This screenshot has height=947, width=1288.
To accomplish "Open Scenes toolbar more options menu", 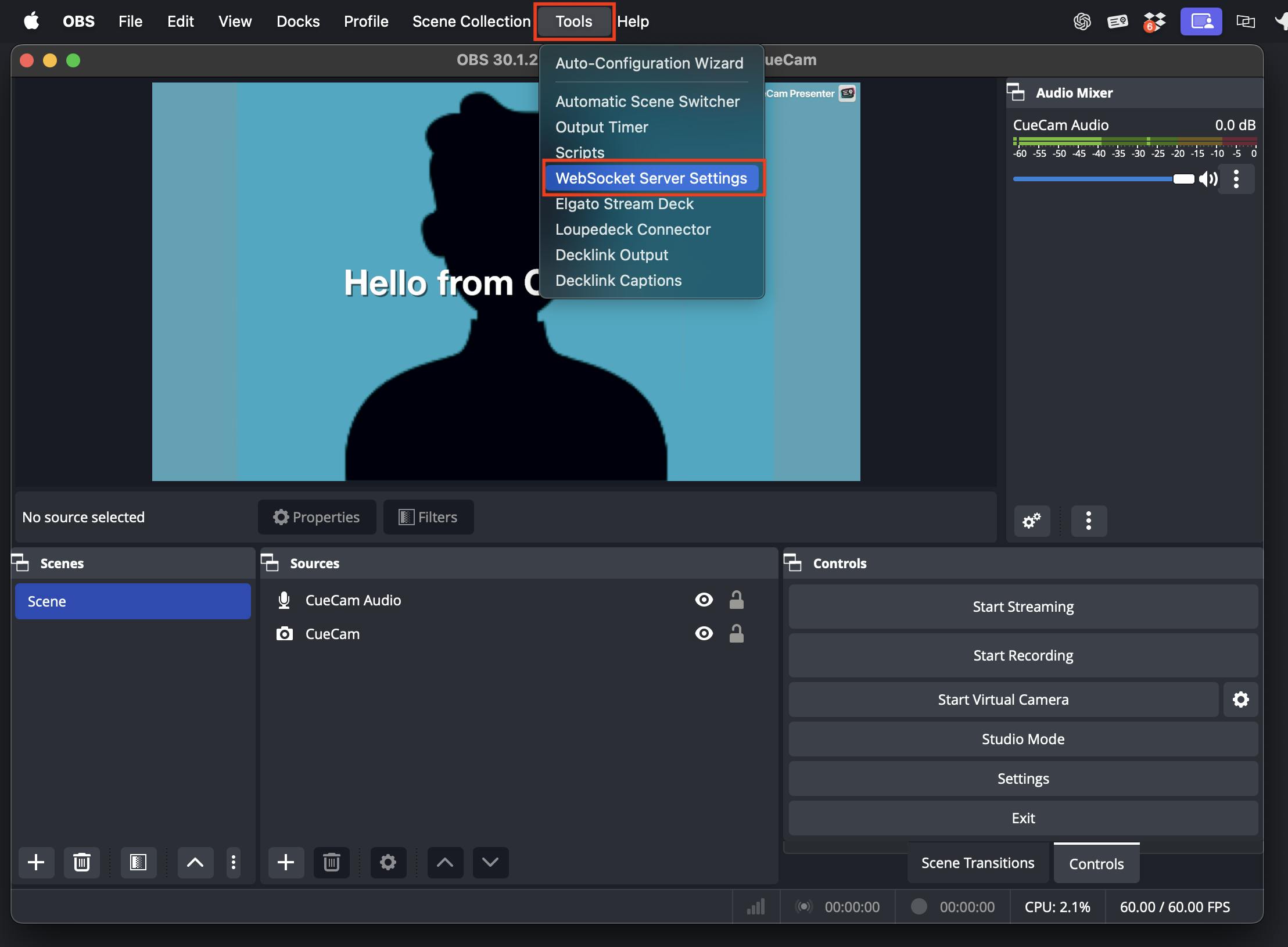I will (x=234, y=862).
